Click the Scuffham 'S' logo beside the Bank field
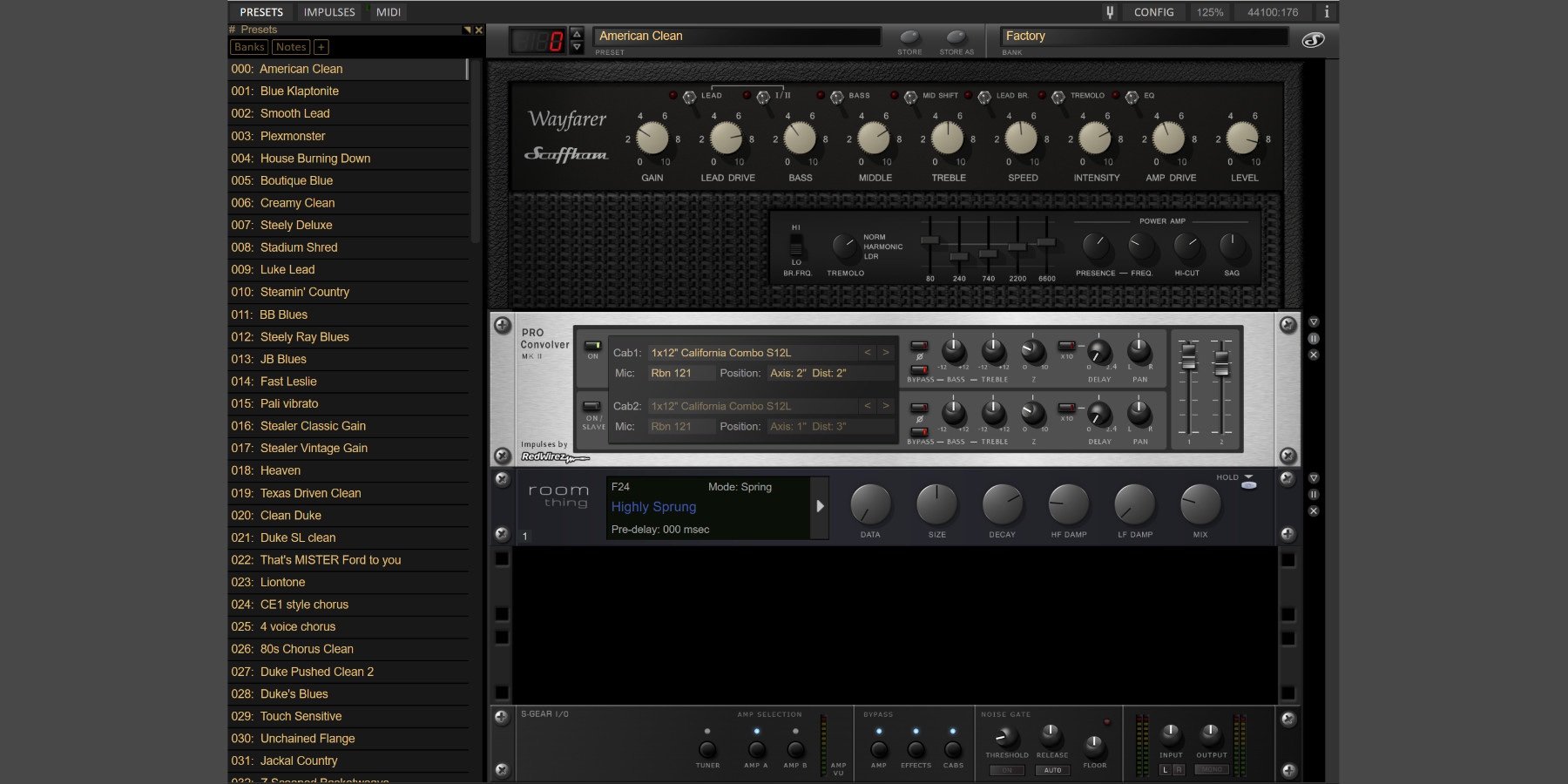The width and height of the screenshot is (1568, 784). point(1314,38)
